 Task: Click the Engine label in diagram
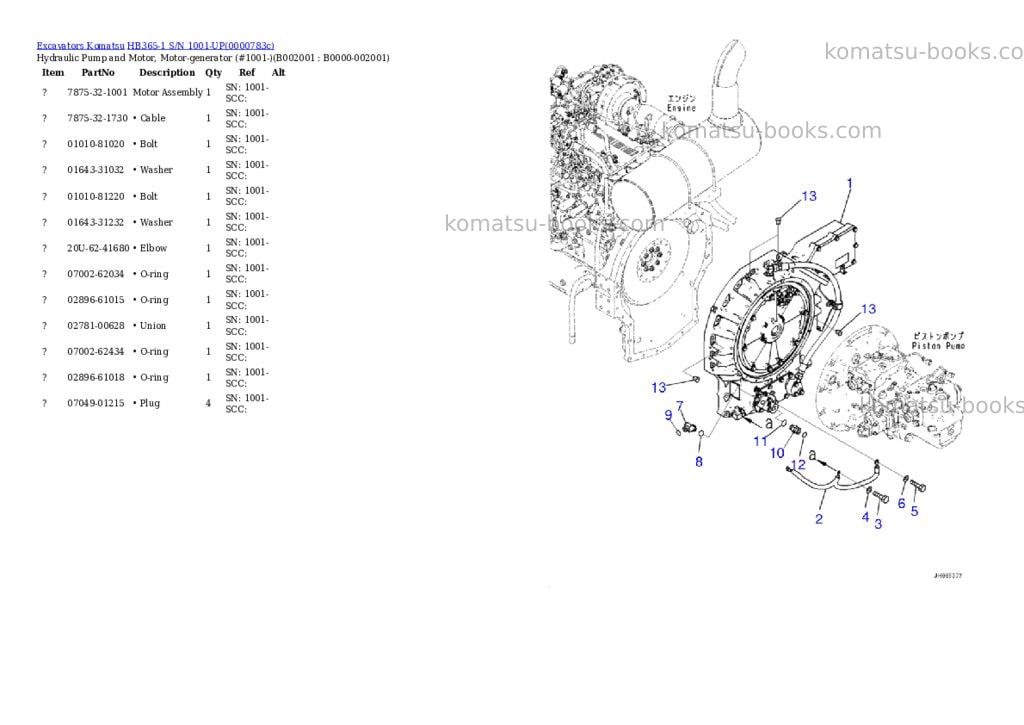click(681, 108)
